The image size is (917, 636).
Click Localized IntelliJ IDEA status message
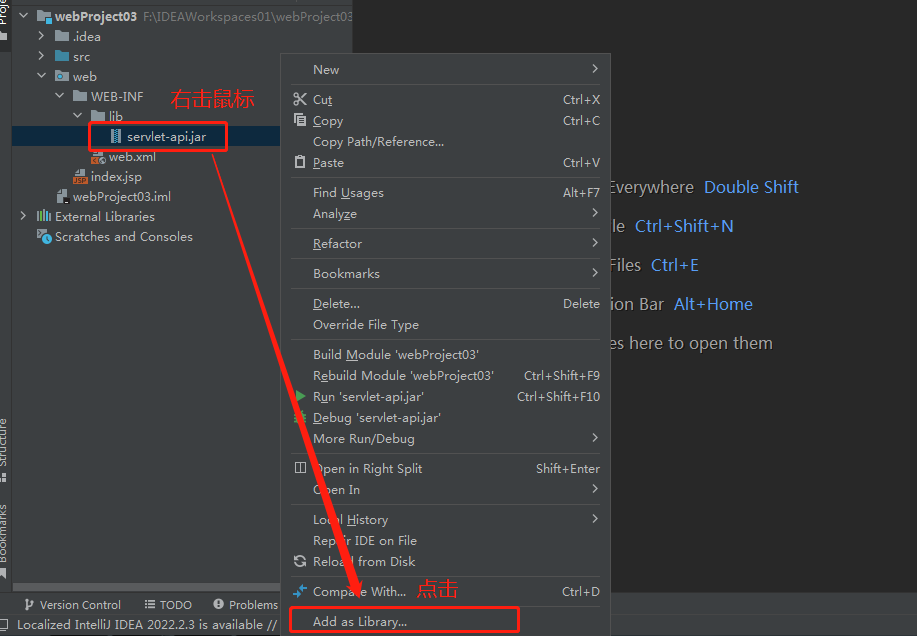point(147,624)
